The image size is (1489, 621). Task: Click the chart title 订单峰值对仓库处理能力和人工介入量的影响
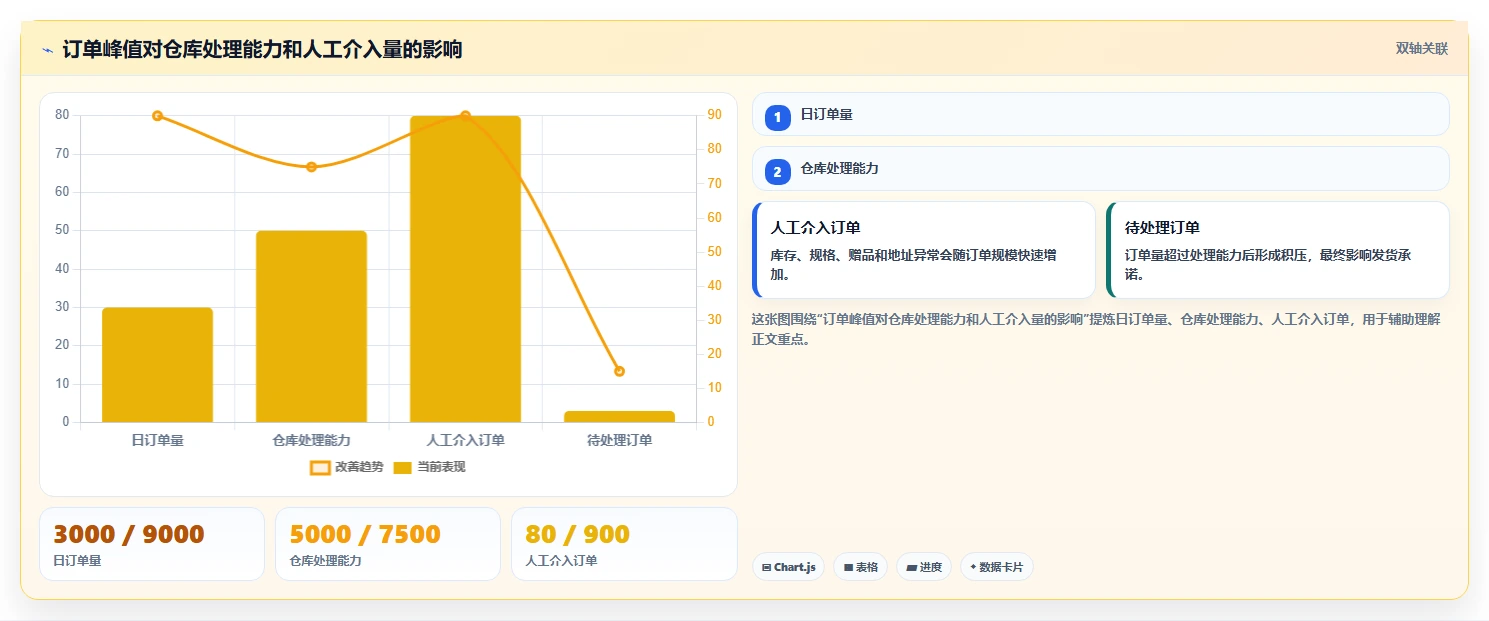[x=262, y=49]
